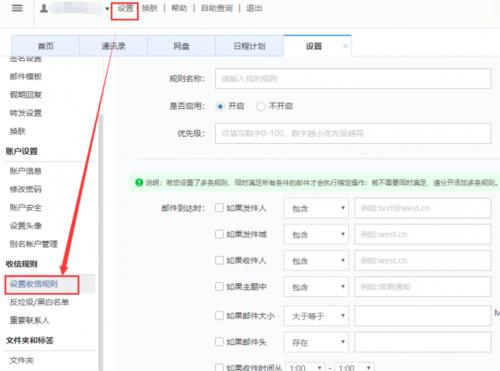Image resolution: width=500 pixels, height=371 pixels.
Task: Open 账户信息 in the sidebar
Action: pyautogui.click(x=26, y=171)
